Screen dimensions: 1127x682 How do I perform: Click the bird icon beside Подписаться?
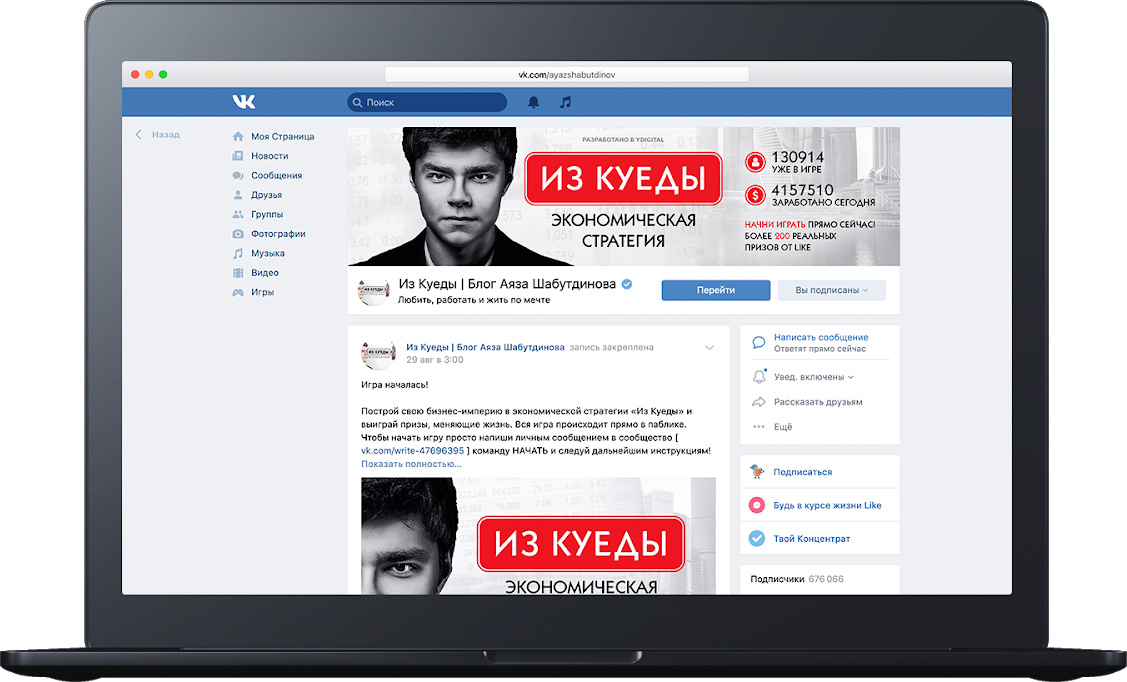pos(757,471)
